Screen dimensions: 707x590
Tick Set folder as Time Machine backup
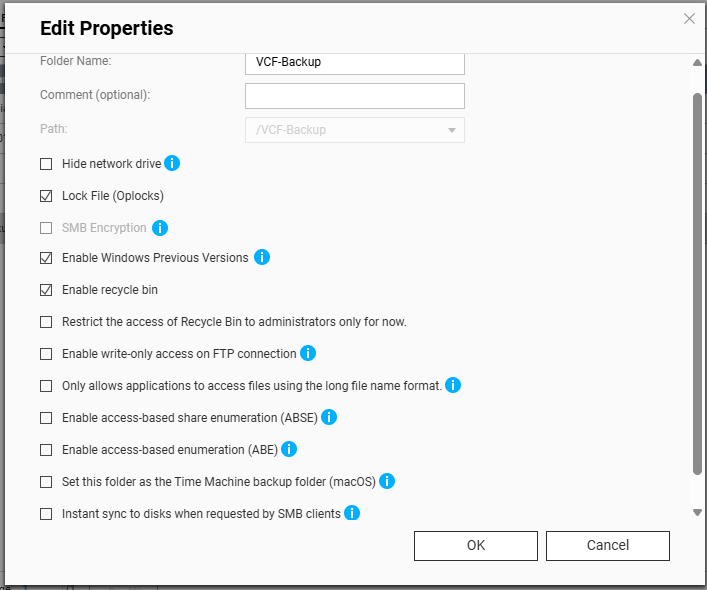click(x=46, y=482)
